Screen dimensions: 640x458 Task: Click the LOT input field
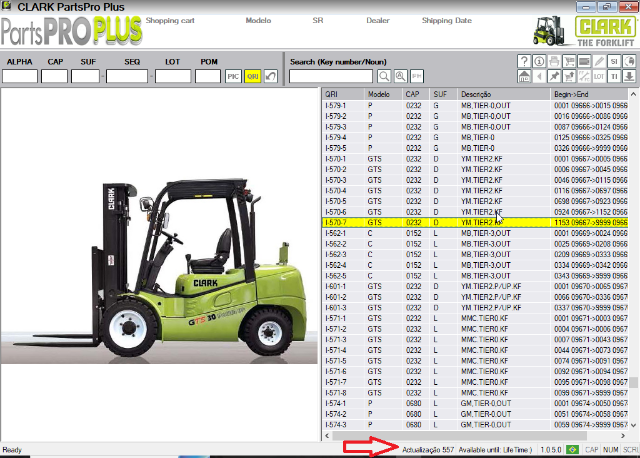tap(173, 76)
